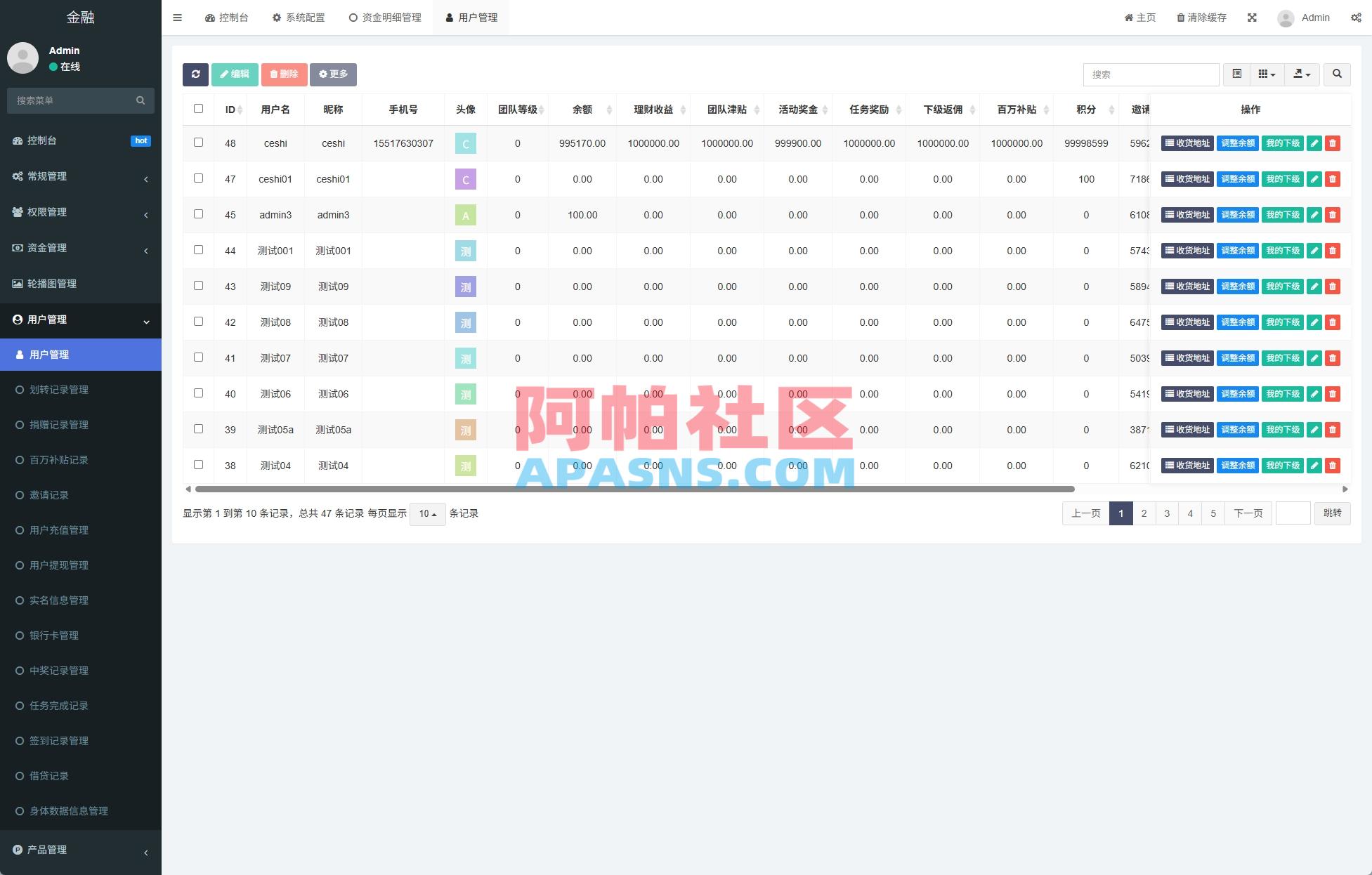Switch to the 资金明细管理 tab

385,17
